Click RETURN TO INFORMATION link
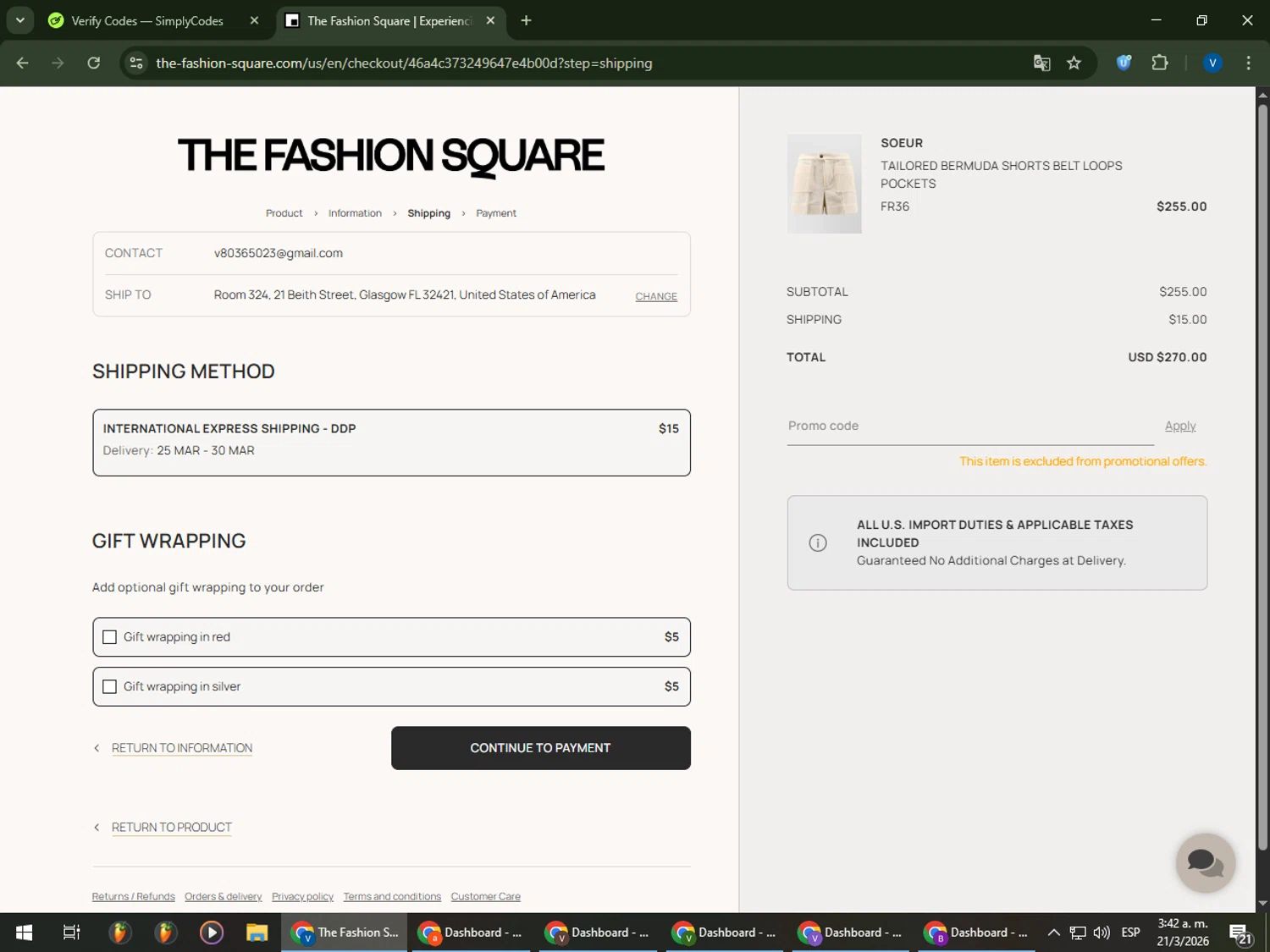The width and height of the screenshot is (1270, 952). (182, 748)
